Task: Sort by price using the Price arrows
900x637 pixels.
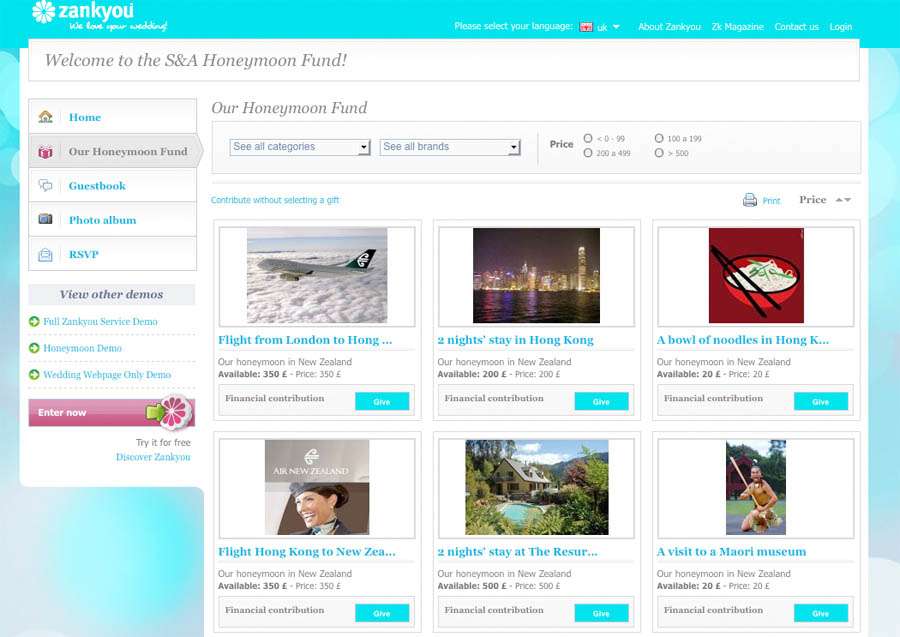Action: 843,200
